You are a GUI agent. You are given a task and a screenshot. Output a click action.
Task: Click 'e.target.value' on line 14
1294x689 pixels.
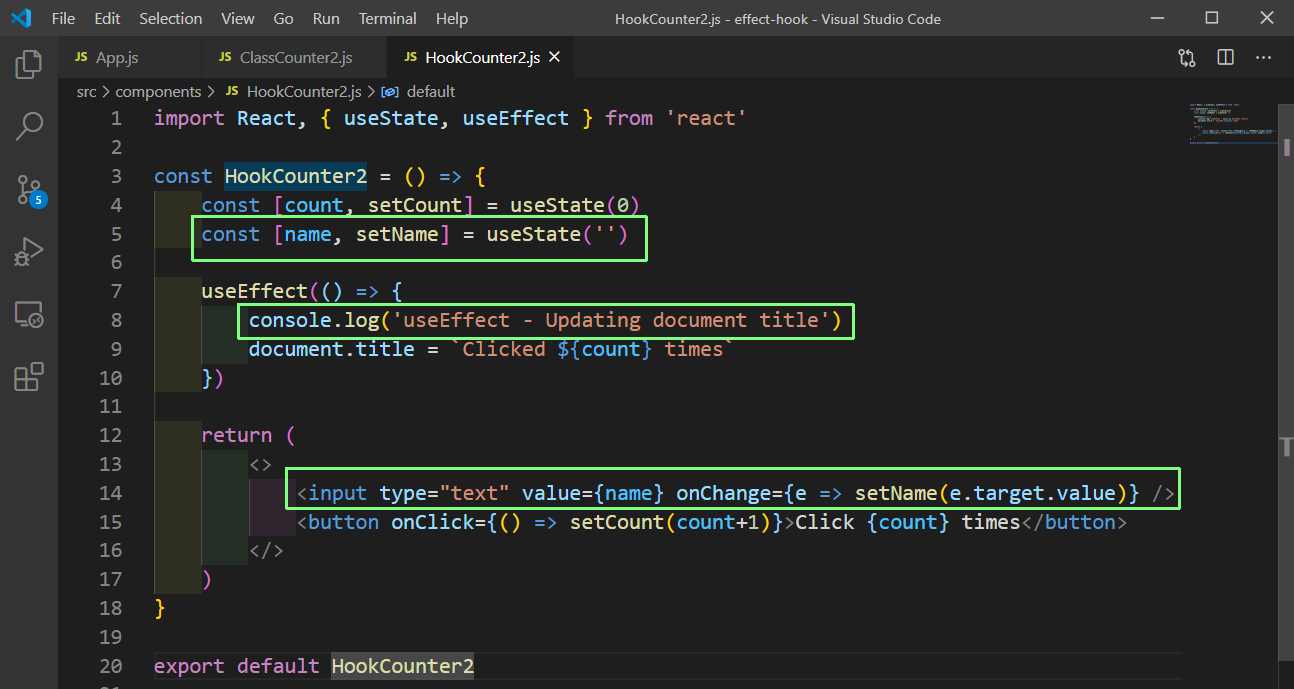(x=1033, y=493)
